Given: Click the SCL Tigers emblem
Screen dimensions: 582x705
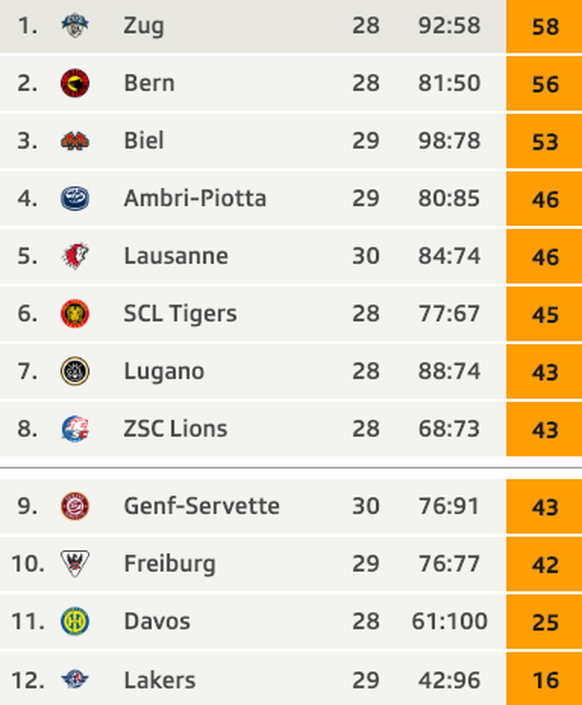Looking at the screenshot, I should coord(75,313).
